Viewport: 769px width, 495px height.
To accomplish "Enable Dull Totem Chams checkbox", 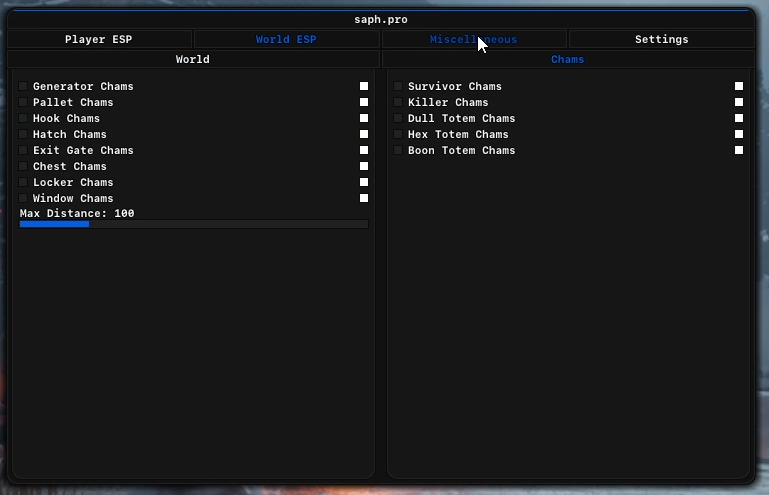I will point(398,118).
